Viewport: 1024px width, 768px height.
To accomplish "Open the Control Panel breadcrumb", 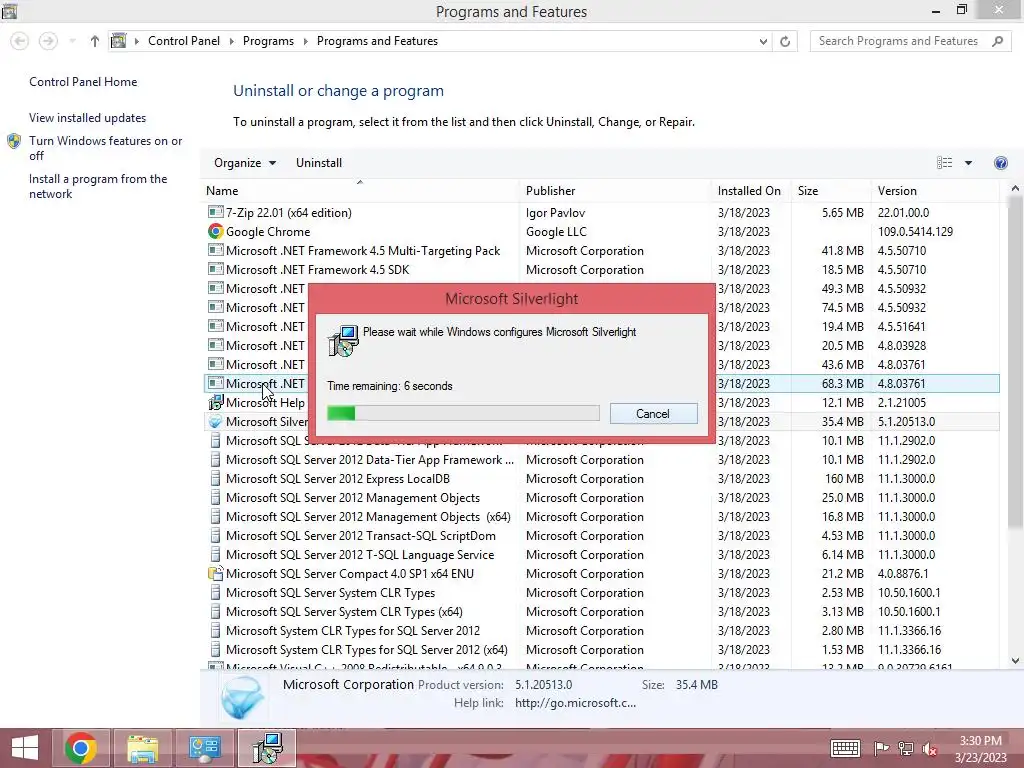I will (x=184, y=40).
